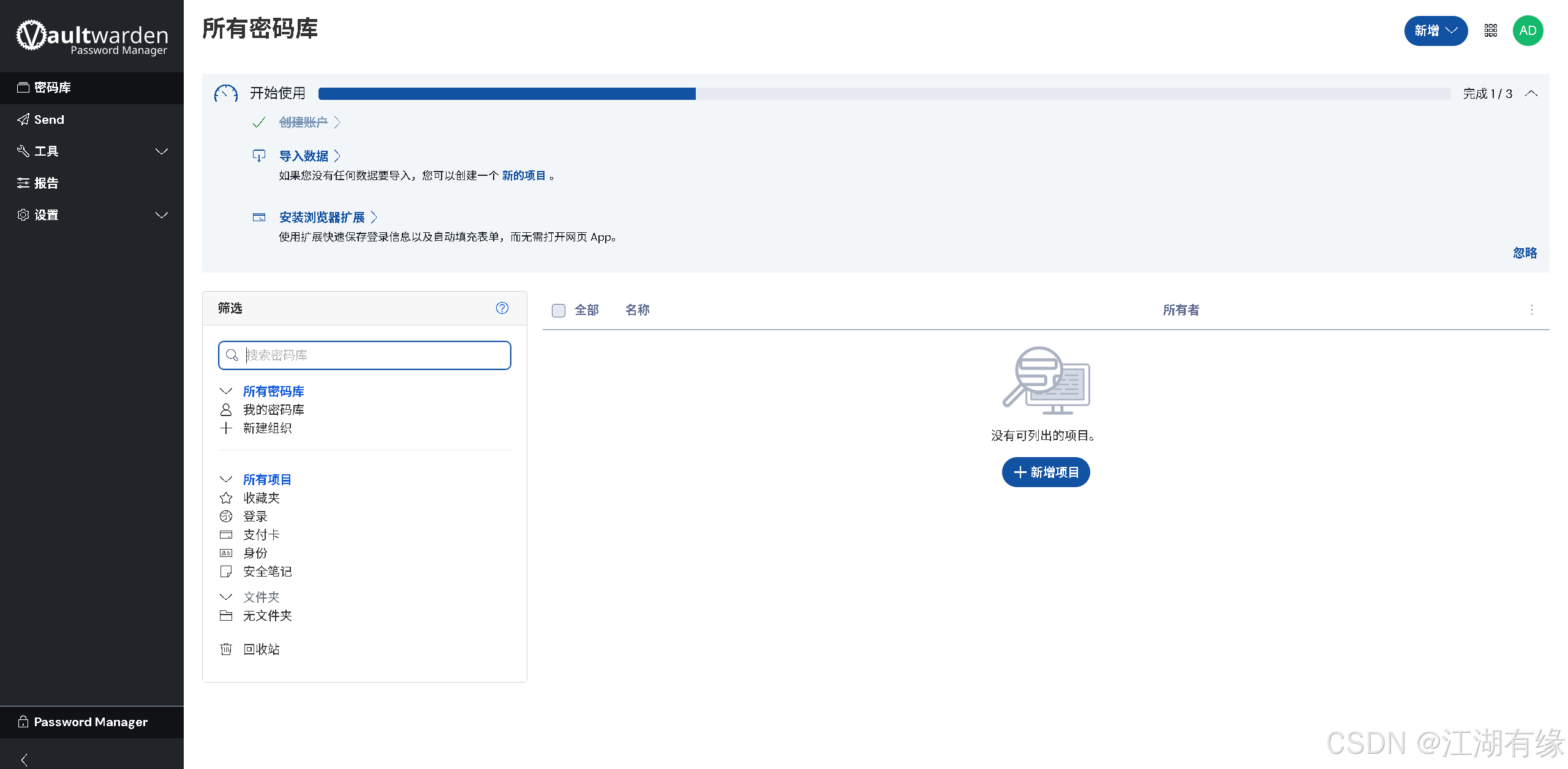
Task: Filter by 支付卡 card items
Action: (261, 534)
